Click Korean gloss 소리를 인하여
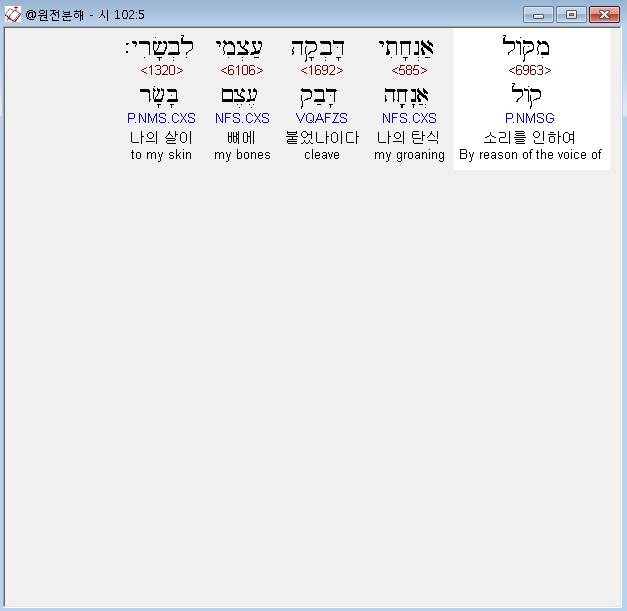 [x=530, y=138]
